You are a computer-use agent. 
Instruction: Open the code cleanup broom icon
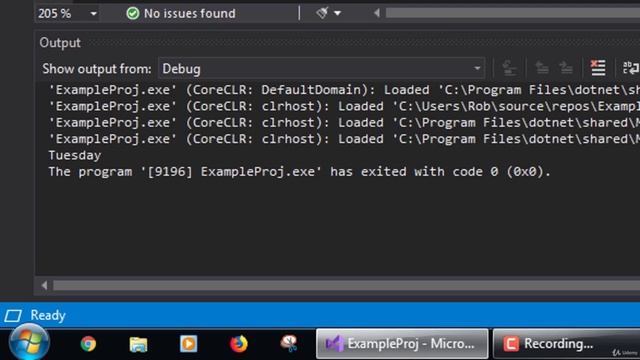click(322, 13)
